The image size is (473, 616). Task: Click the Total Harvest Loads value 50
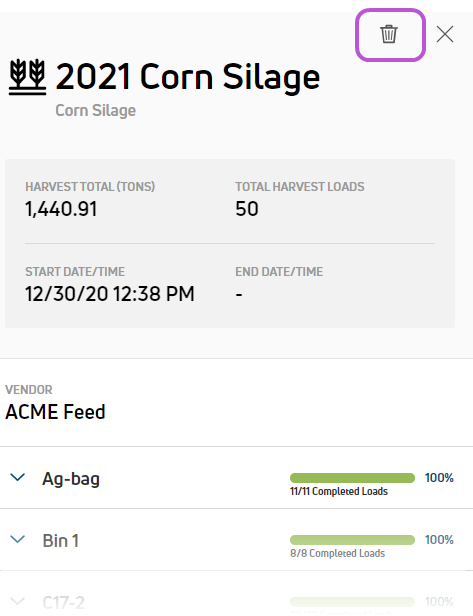click(247, 209)
